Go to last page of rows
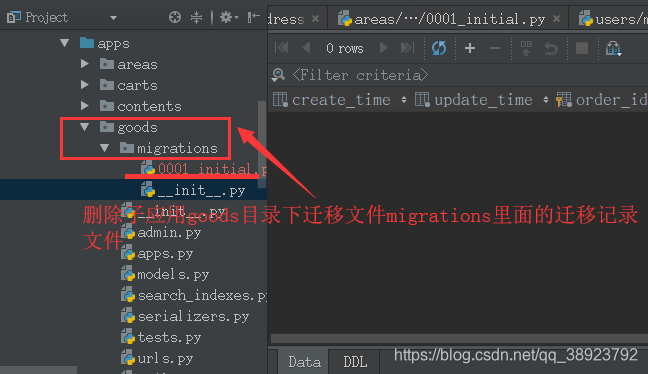 tap(407, 48)
